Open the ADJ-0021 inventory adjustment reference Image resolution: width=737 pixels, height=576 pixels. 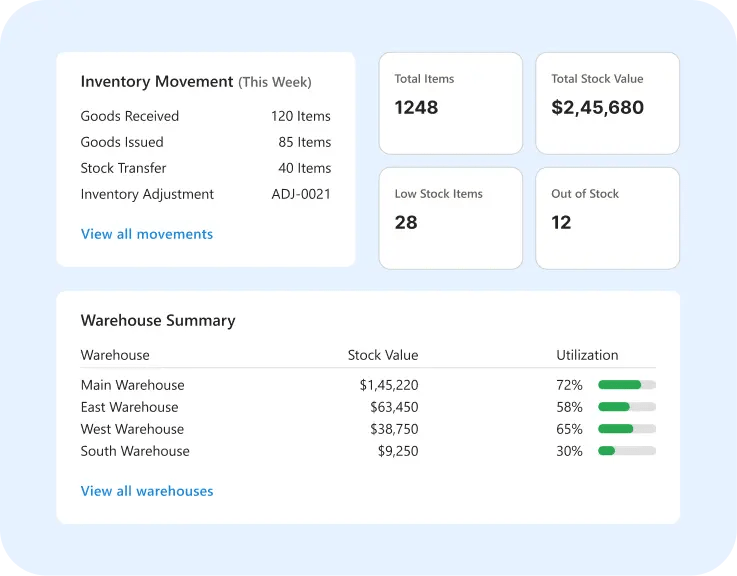(301, 194)
